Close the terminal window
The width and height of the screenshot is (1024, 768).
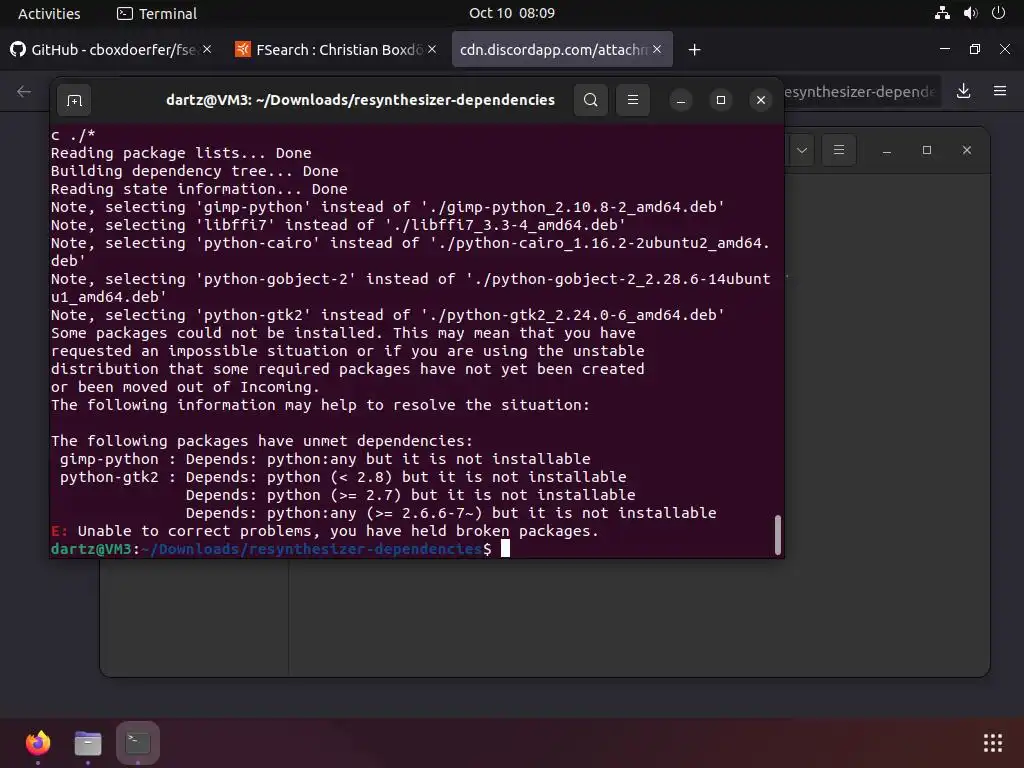[x=761, y=100]
